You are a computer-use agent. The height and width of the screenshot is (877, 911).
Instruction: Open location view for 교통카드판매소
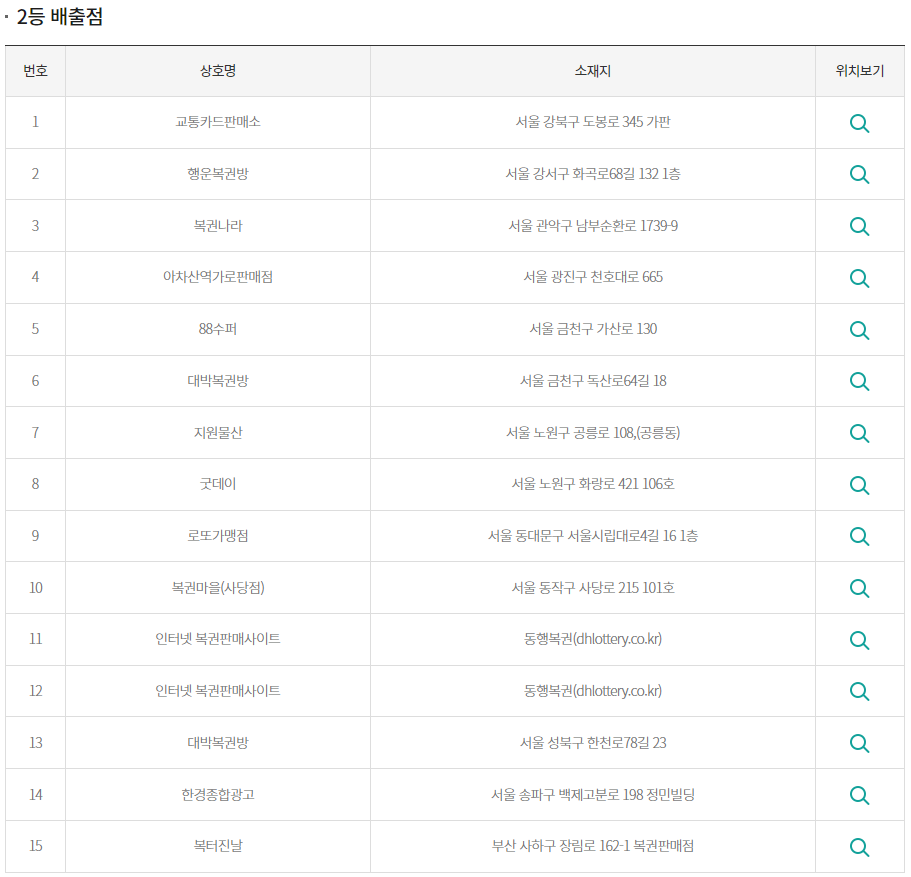point(859,123)
